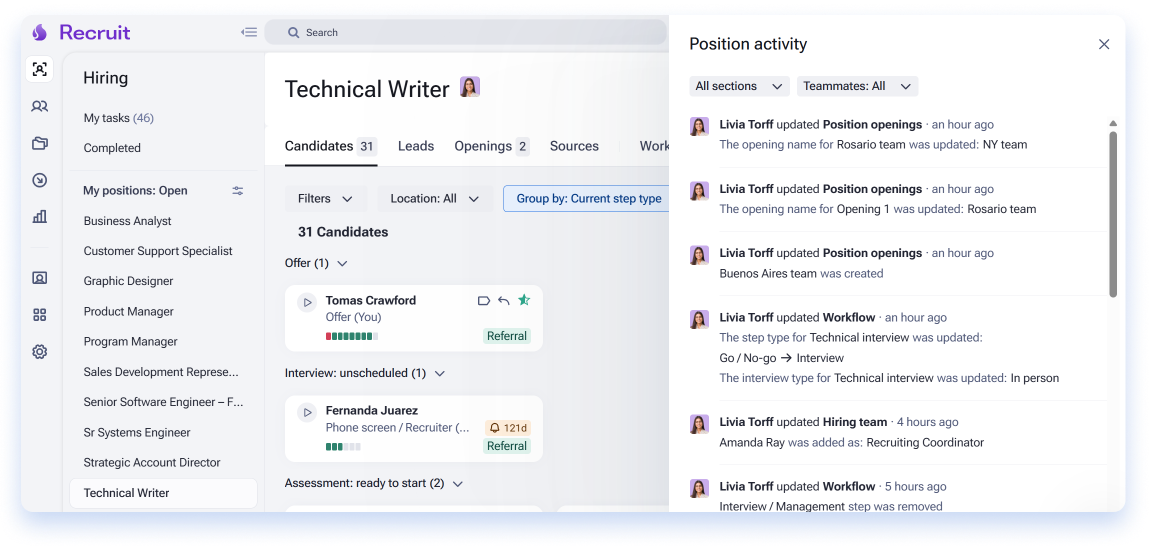Open the Completed tasks list
This screenshot has height=546, width=1159.
112,148
